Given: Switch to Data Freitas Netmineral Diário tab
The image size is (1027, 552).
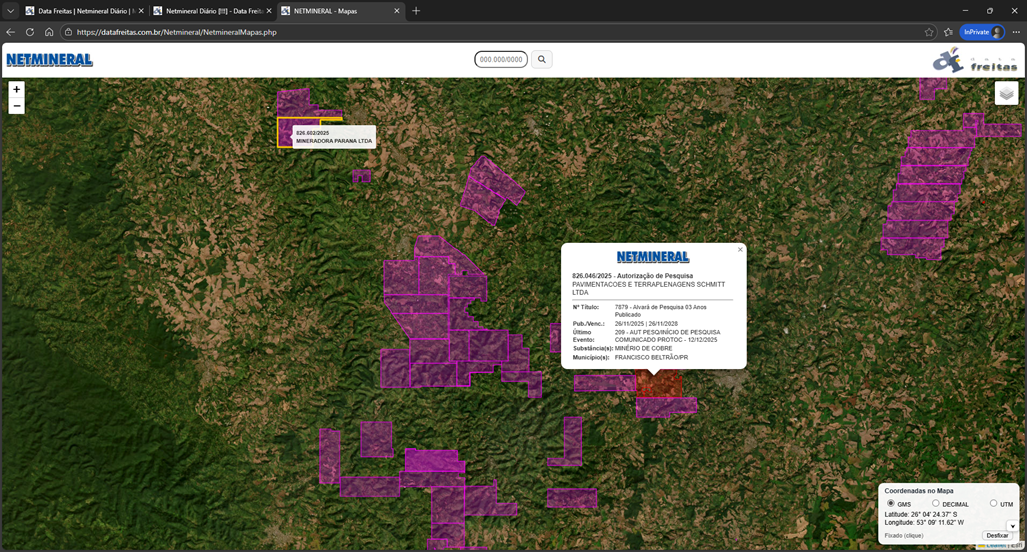Looking at the screenshot, I should [80, 11].
